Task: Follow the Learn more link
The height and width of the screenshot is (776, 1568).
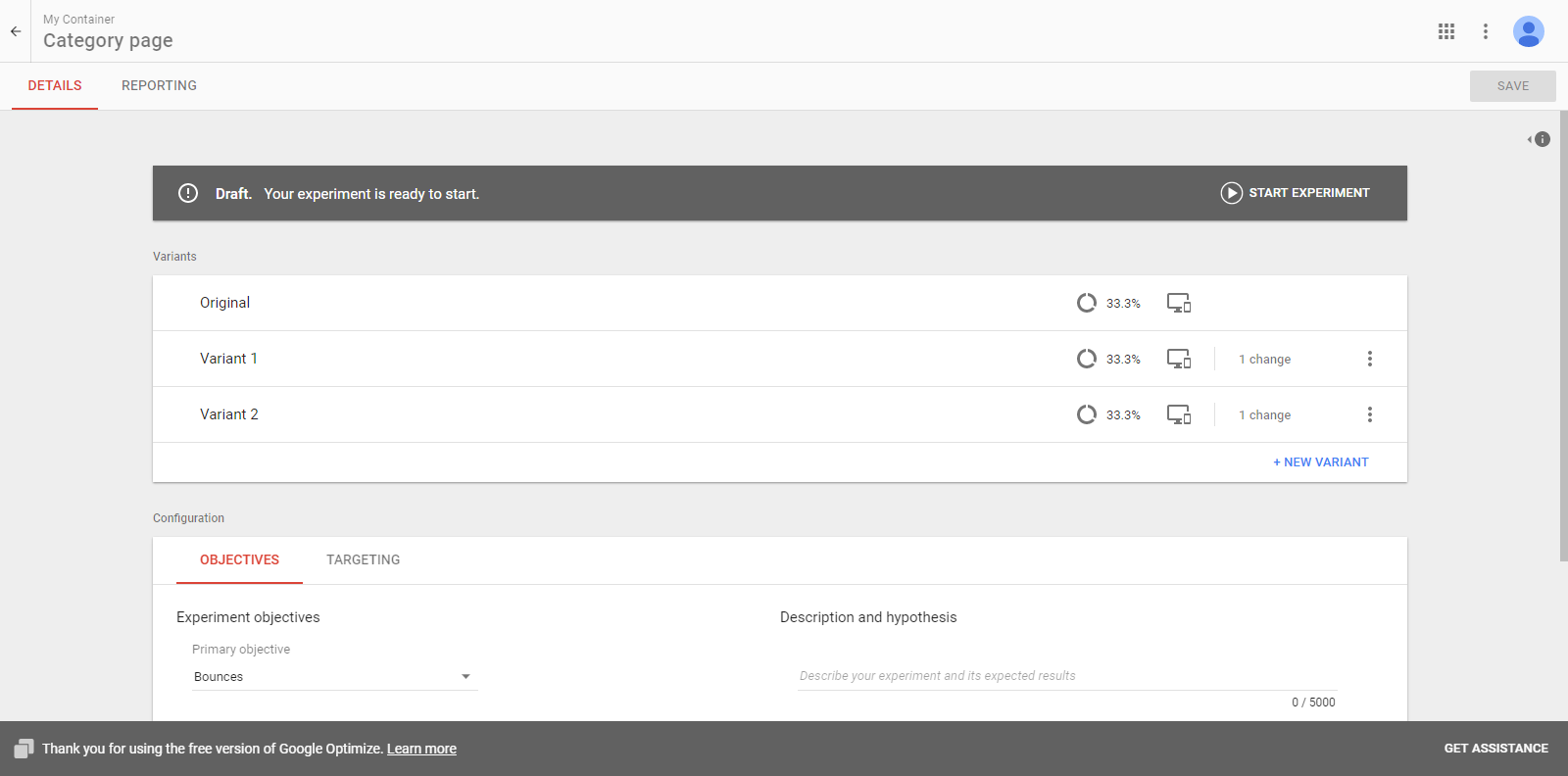Action: [x=421, y=750]
